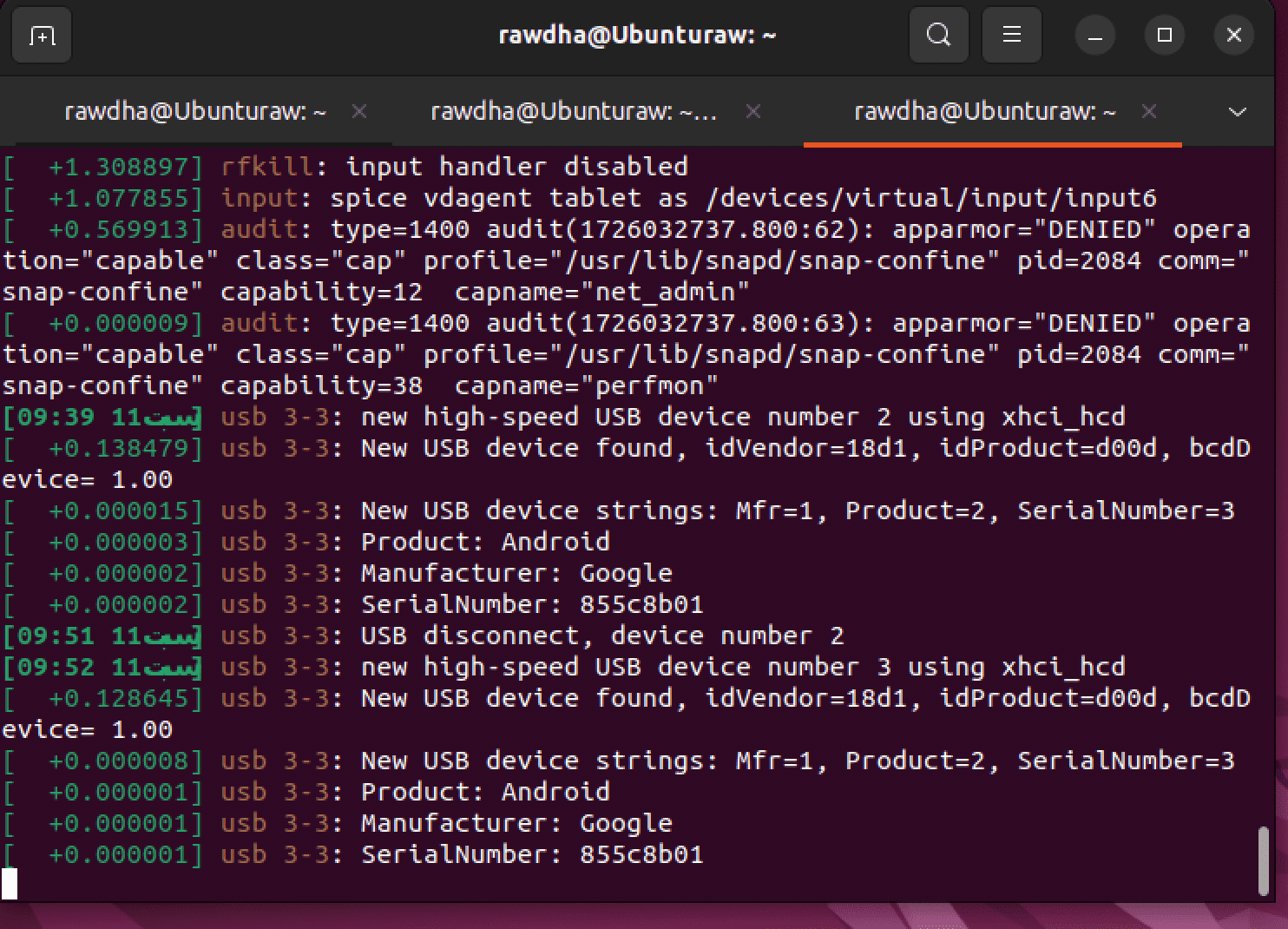1288x929 pixels.
Task: Click the timestamp "+0.128645"
Action: pyautogui.click(x=118, y=698)
